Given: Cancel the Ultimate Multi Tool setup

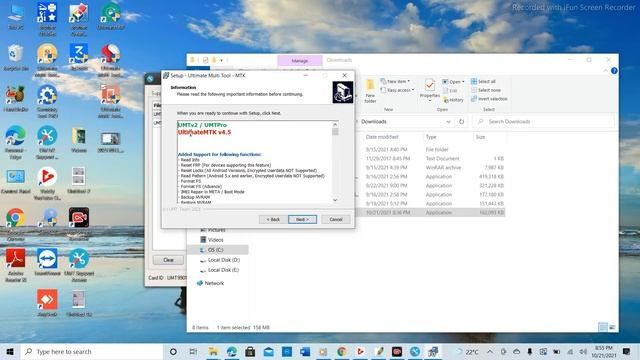Looking at the screenshot, I should tap(336, 220).
